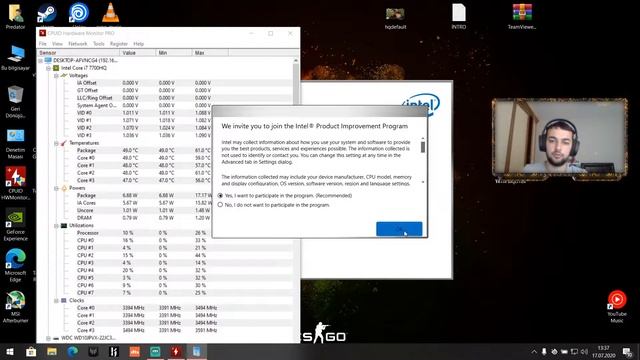Click the red lightning app on taskbar
Viewport: 640px width, 360px height.
pos(176,351)
